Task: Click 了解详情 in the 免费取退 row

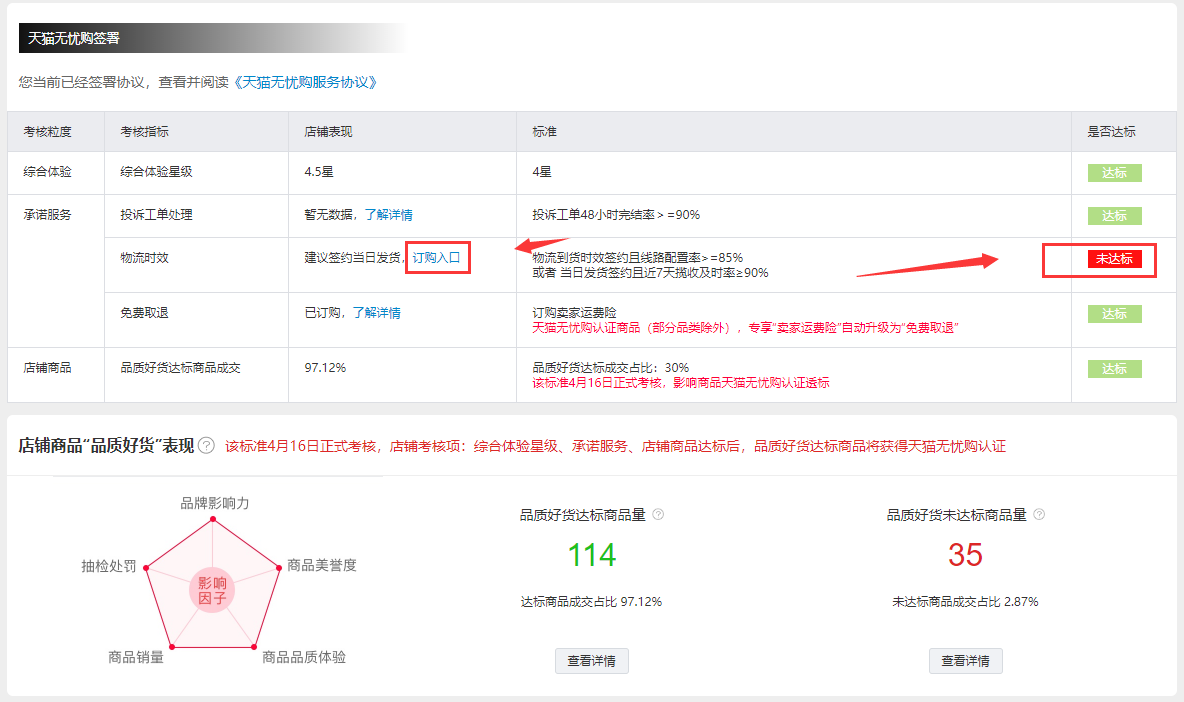Action: point(377,313)
